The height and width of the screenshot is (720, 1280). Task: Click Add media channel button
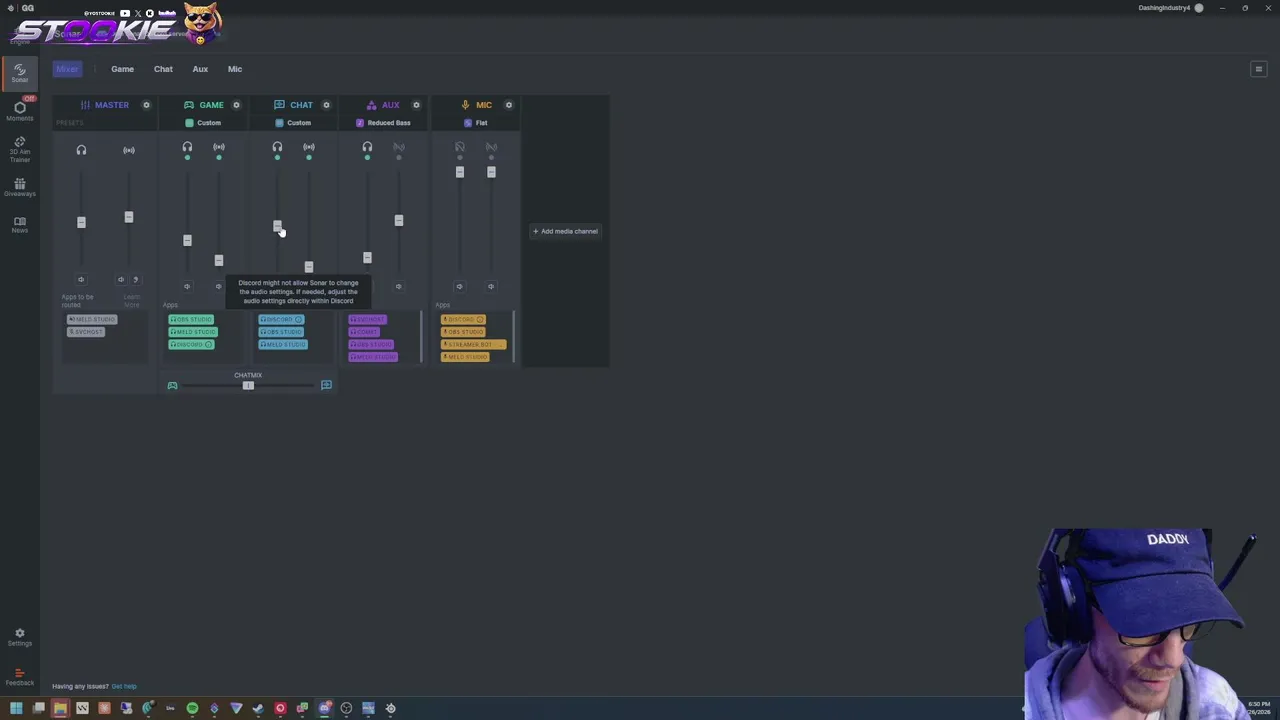(x=565, y=231)
